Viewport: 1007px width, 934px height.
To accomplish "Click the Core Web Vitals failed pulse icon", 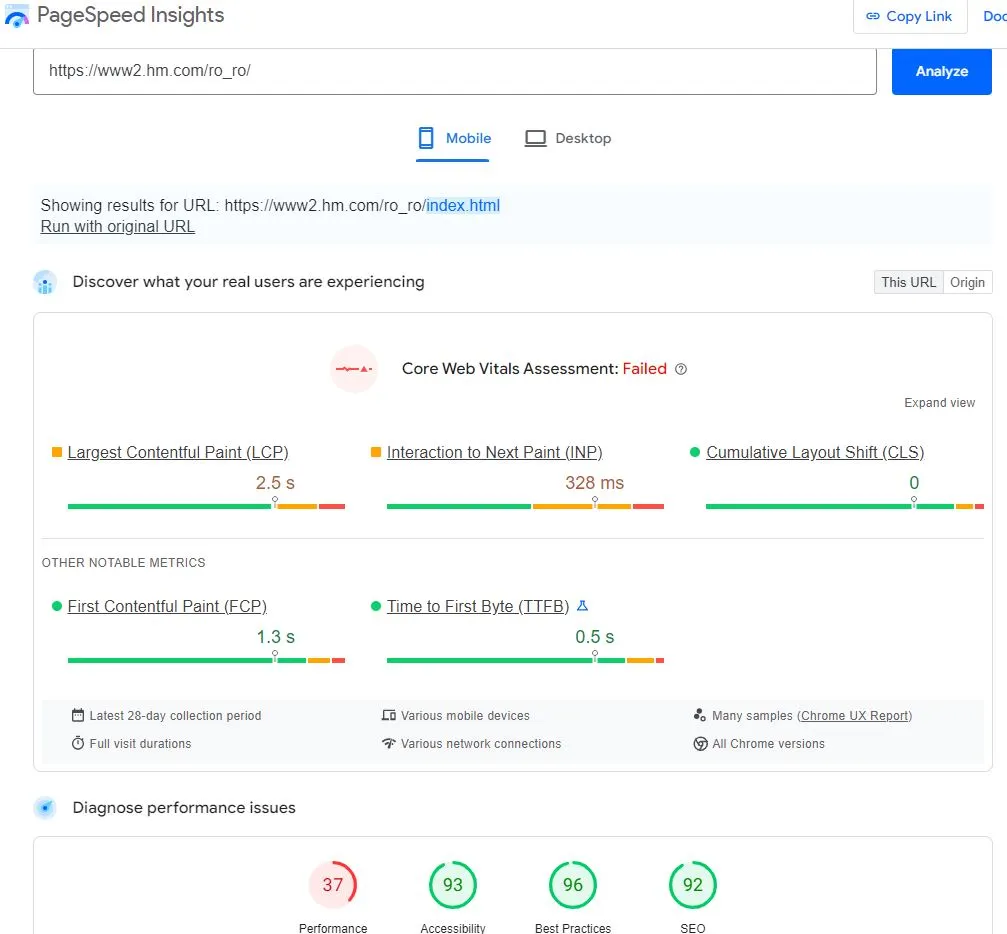I will 354,369.
